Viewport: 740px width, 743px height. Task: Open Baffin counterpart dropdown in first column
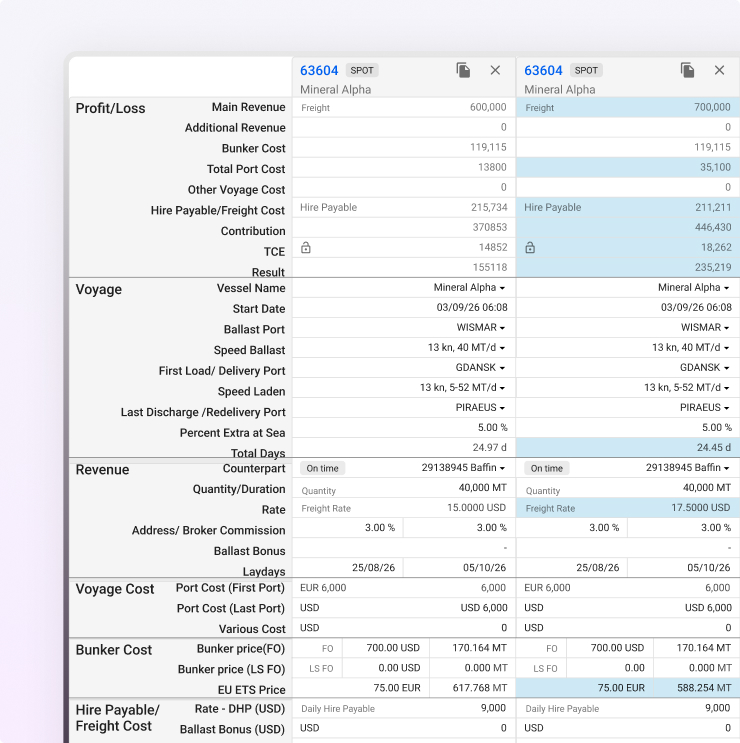[463, 468]
